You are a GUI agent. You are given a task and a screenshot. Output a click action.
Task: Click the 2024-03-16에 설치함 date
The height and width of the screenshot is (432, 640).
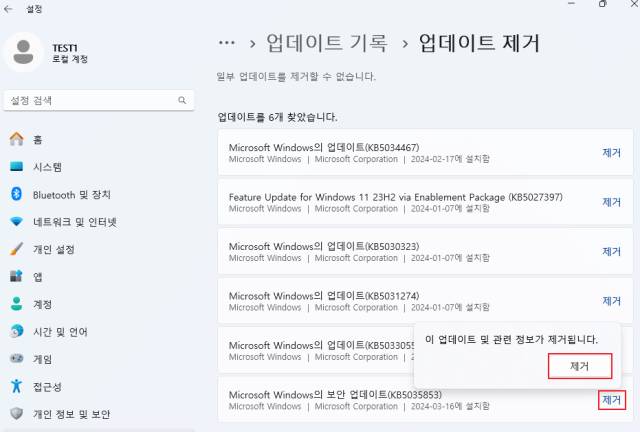click(450, 406)
